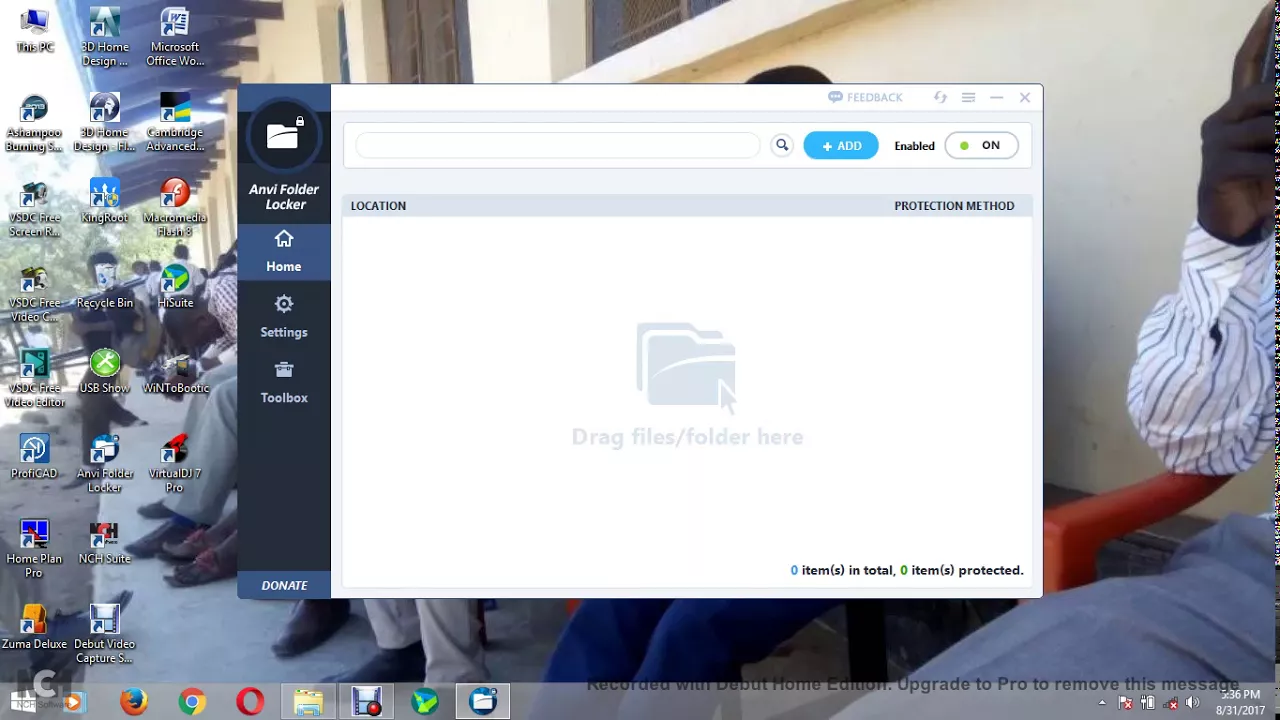The height and width of the screenshot is (720, 1280).
Task: Select the WiNToBootic desktop icon
Action: [175, 372]
